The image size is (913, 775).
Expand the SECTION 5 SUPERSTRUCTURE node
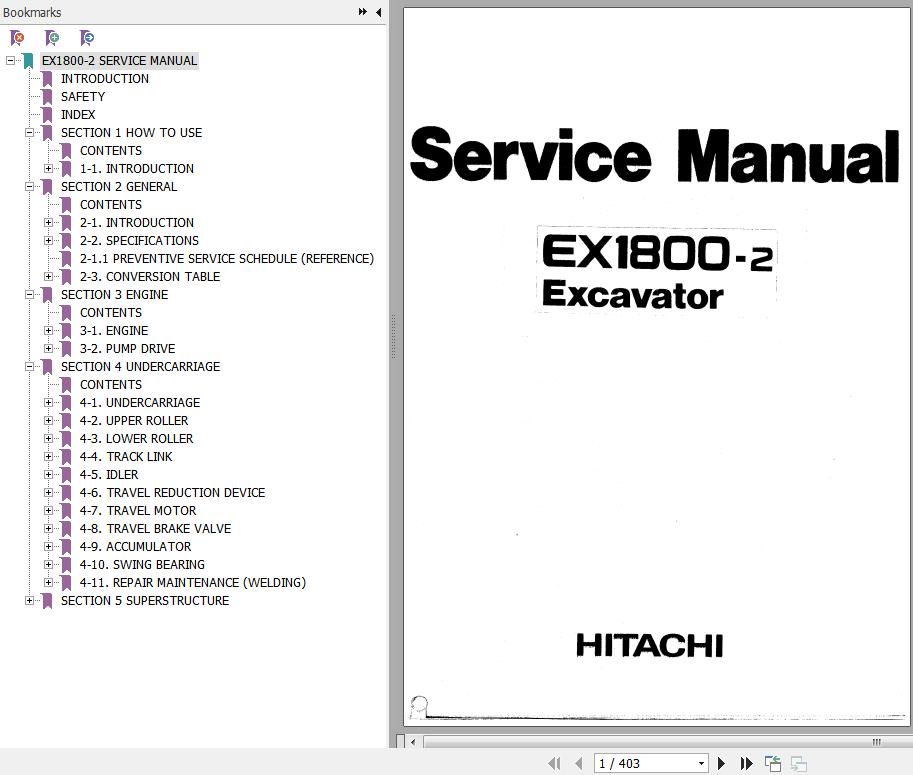point(30,601)
